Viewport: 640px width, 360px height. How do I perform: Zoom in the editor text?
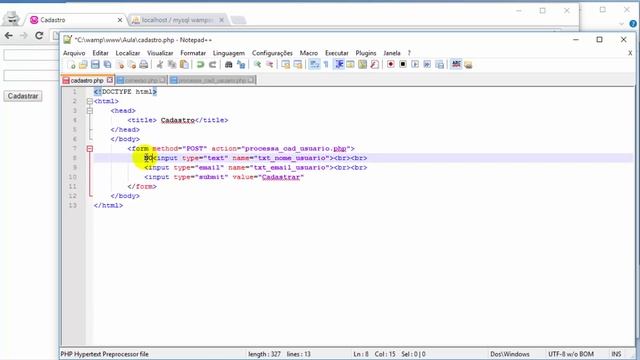pos(257,64)
